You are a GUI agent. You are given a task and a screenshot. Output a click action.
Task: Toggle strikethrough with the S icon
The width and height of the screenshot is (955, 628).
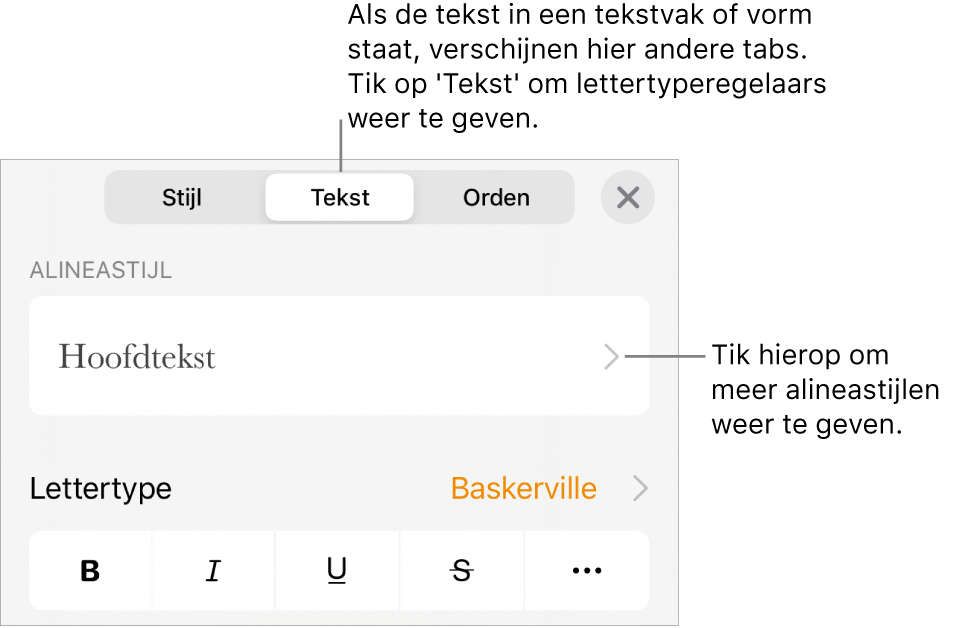[461, 571]
